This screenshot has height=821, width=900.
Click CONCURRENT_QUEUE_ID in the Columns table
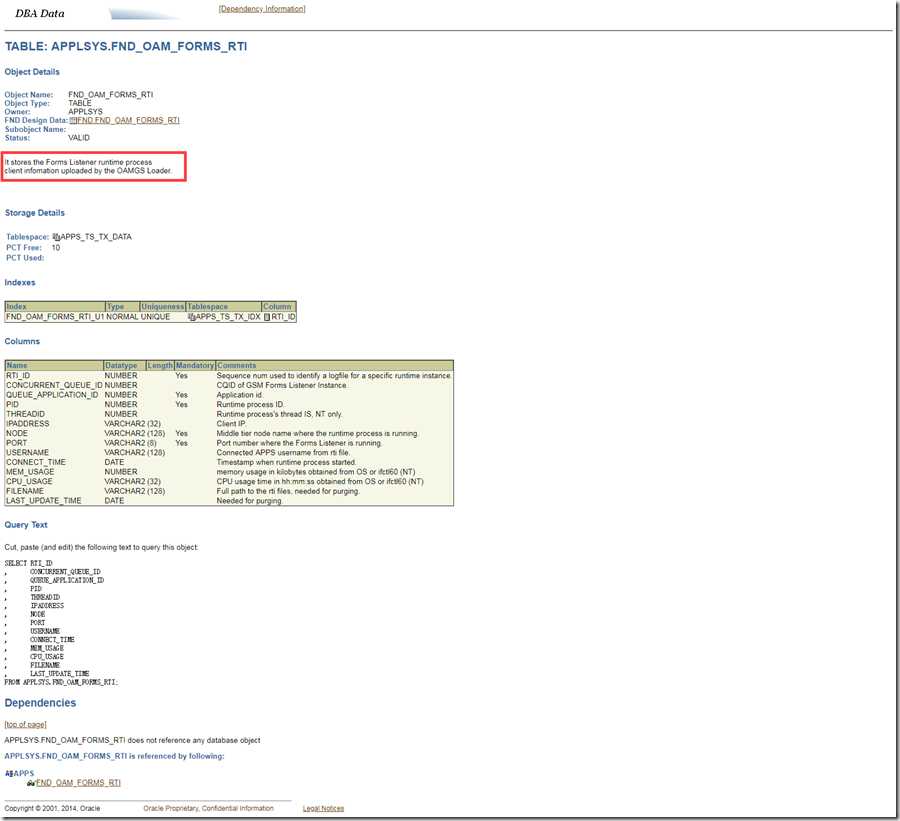tap(55, 385)
